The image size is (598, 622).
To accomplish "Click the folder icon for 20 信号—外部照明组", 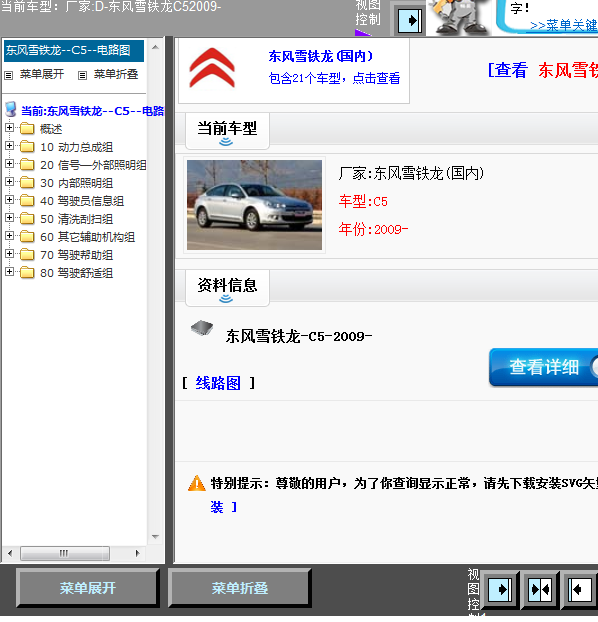I will coord(27,165).
